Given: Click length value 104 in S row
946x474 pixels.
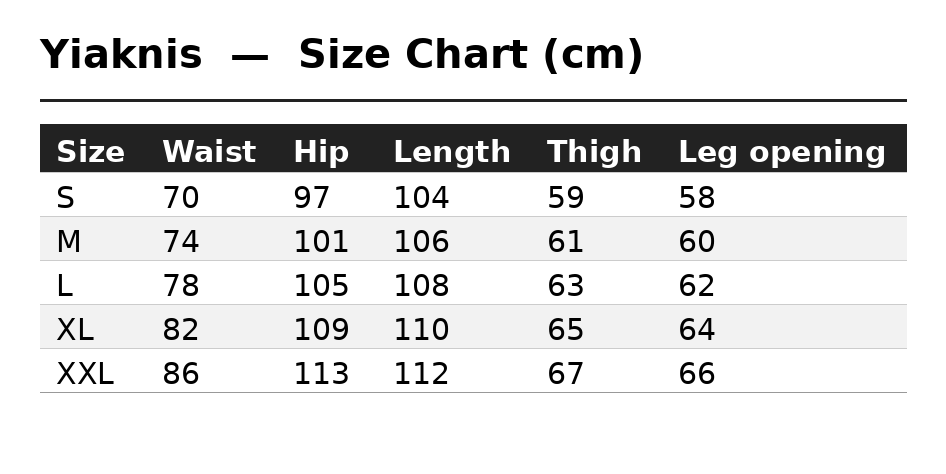Looking at the screenshot, I should coord(421,198).
